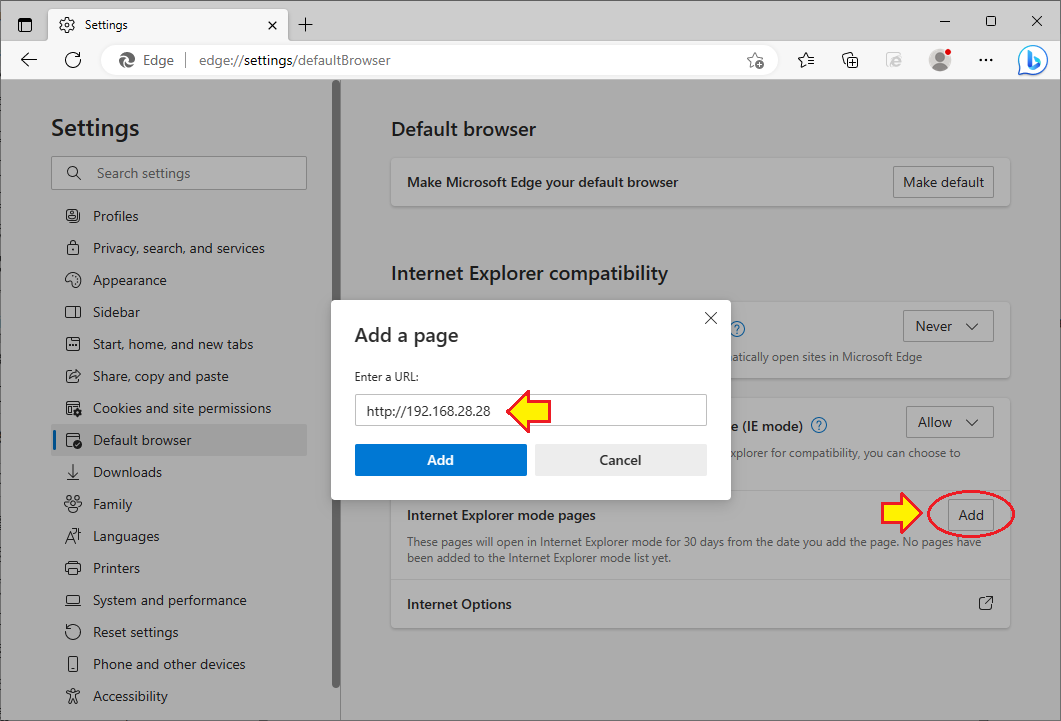This screenshot has height=721, width=1061.
Task: Click Add for Internet Explorer mode pages
Action: coord(970,515)
